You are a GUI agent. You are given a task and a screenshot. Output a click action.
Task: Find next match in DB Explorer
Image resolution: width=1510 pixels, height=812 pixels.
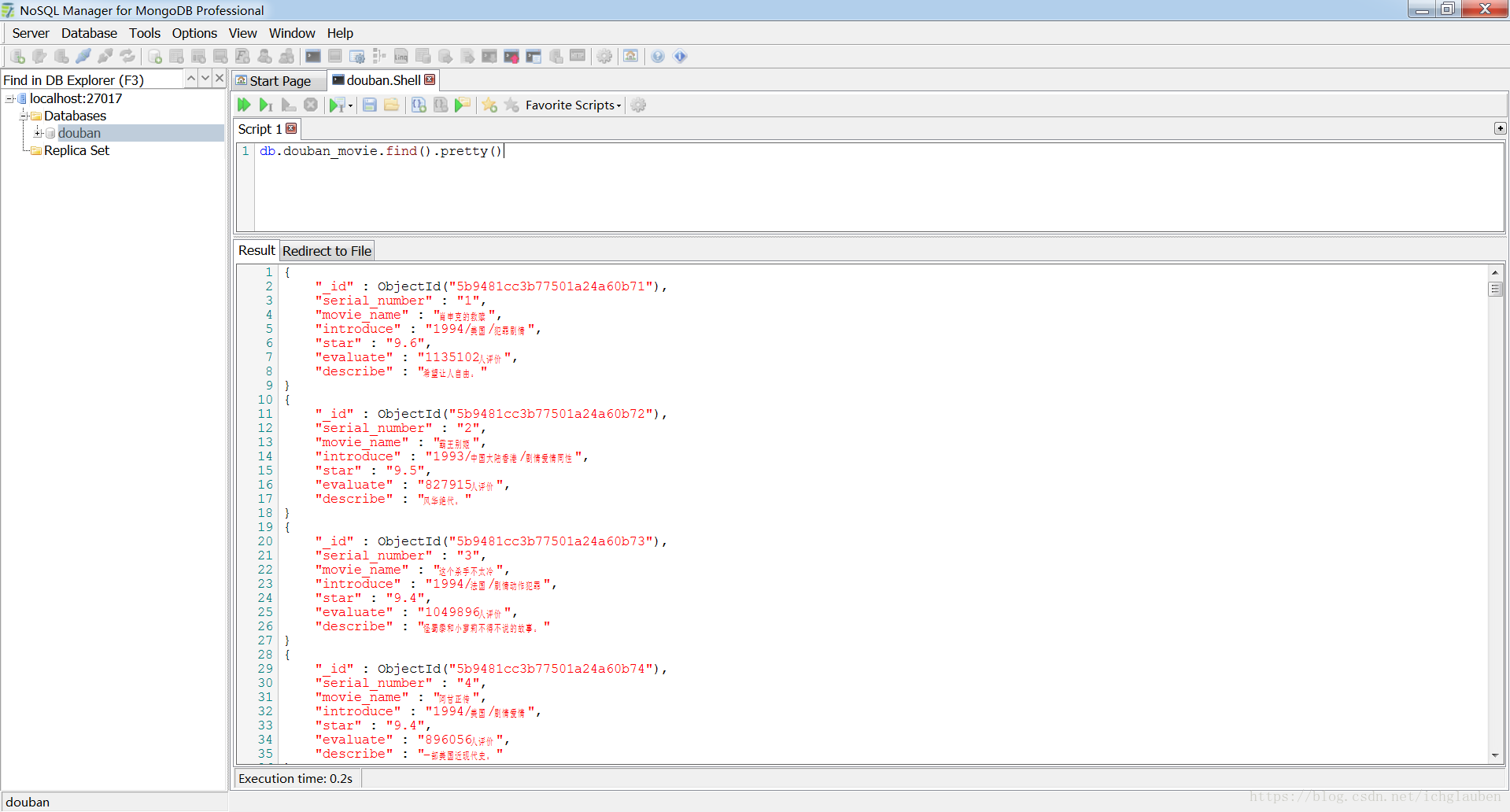tap(205, 79)
